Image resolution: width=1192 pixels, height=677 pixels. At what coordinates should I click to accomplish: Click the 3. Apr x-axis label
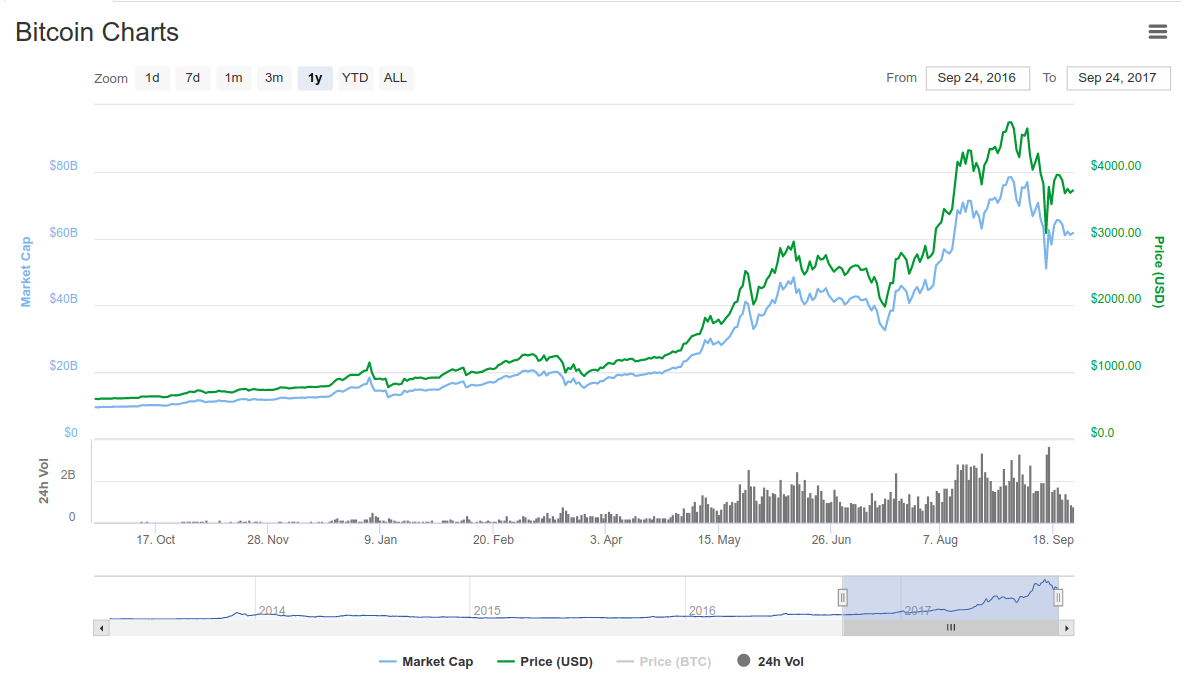(x=606, y=539)
